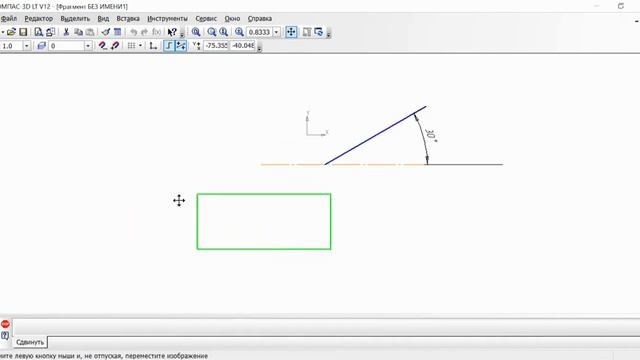This screenshot has height=360, width=640.
Task: Click the zoom scale magnifier icon next to 0.8333
Action: [239, 32]
